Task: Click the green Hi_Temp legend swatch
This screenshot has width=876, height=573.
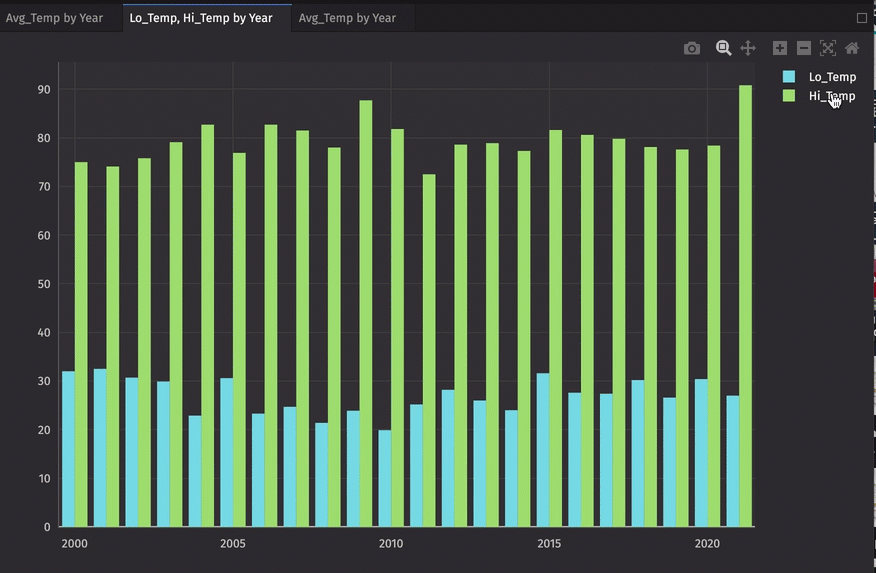Action: pos(789,96)
